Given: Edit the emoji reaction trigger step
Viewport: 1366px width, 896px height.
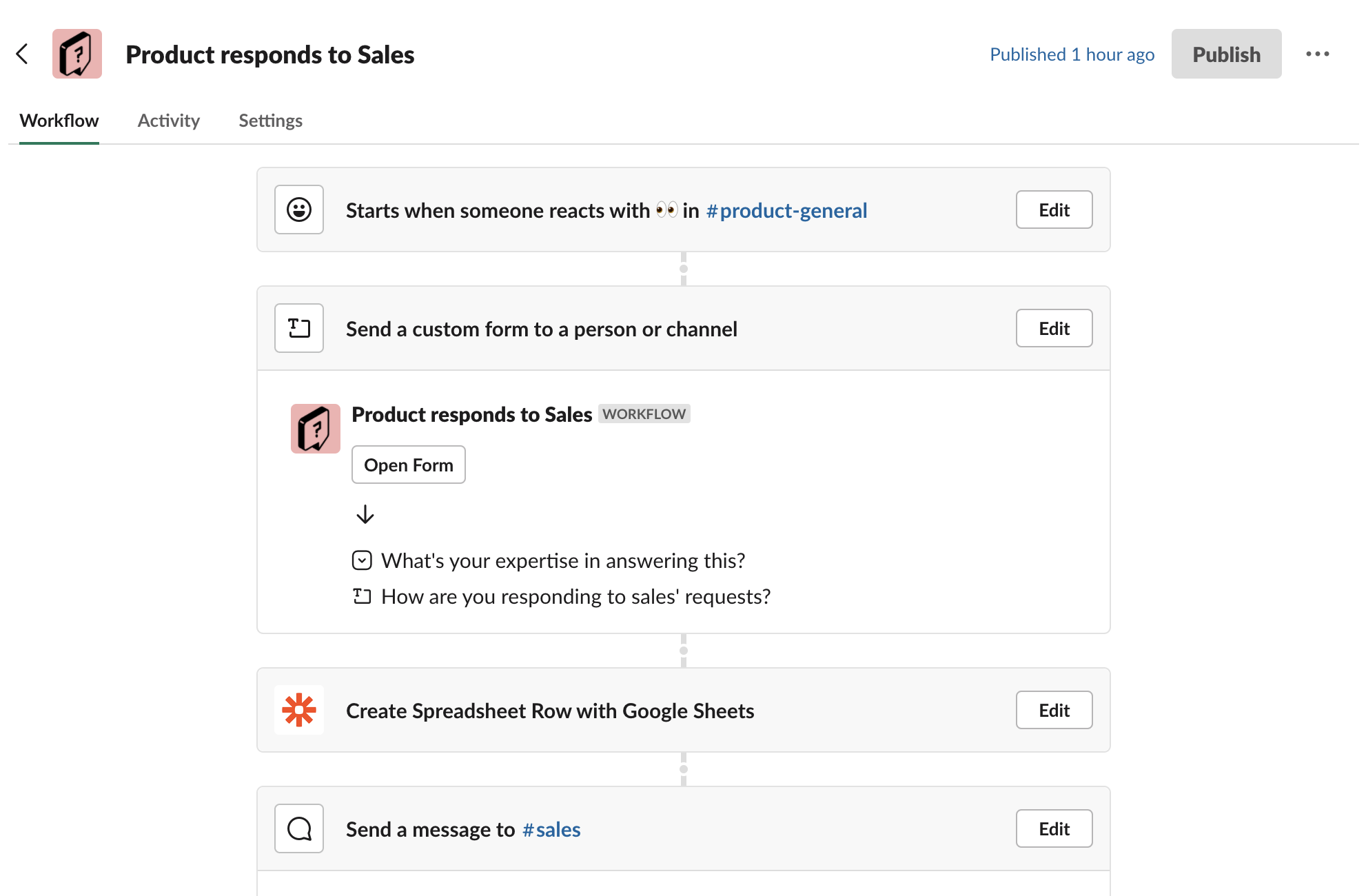Looking at the screenshot, I should click(1054, 210).
